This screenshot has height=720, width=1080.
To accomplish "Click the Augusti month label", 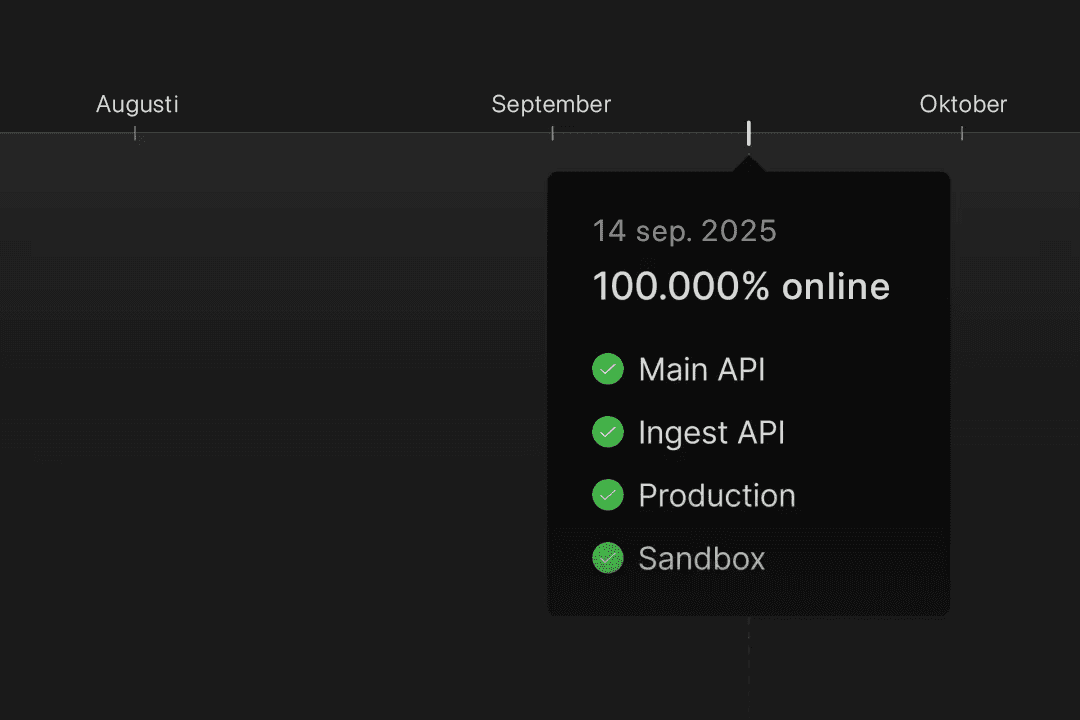I will click(137, 104).
